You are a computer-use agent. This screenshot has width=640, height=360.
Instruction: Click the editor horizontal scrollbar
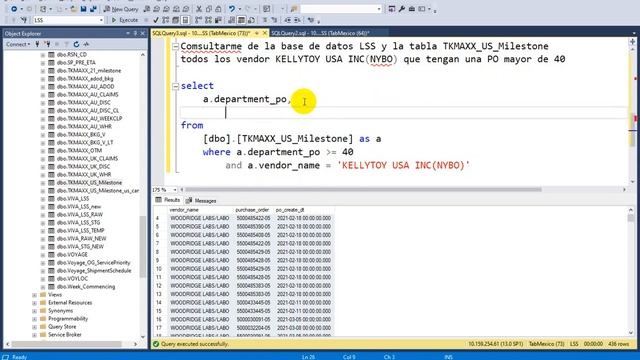363,189
